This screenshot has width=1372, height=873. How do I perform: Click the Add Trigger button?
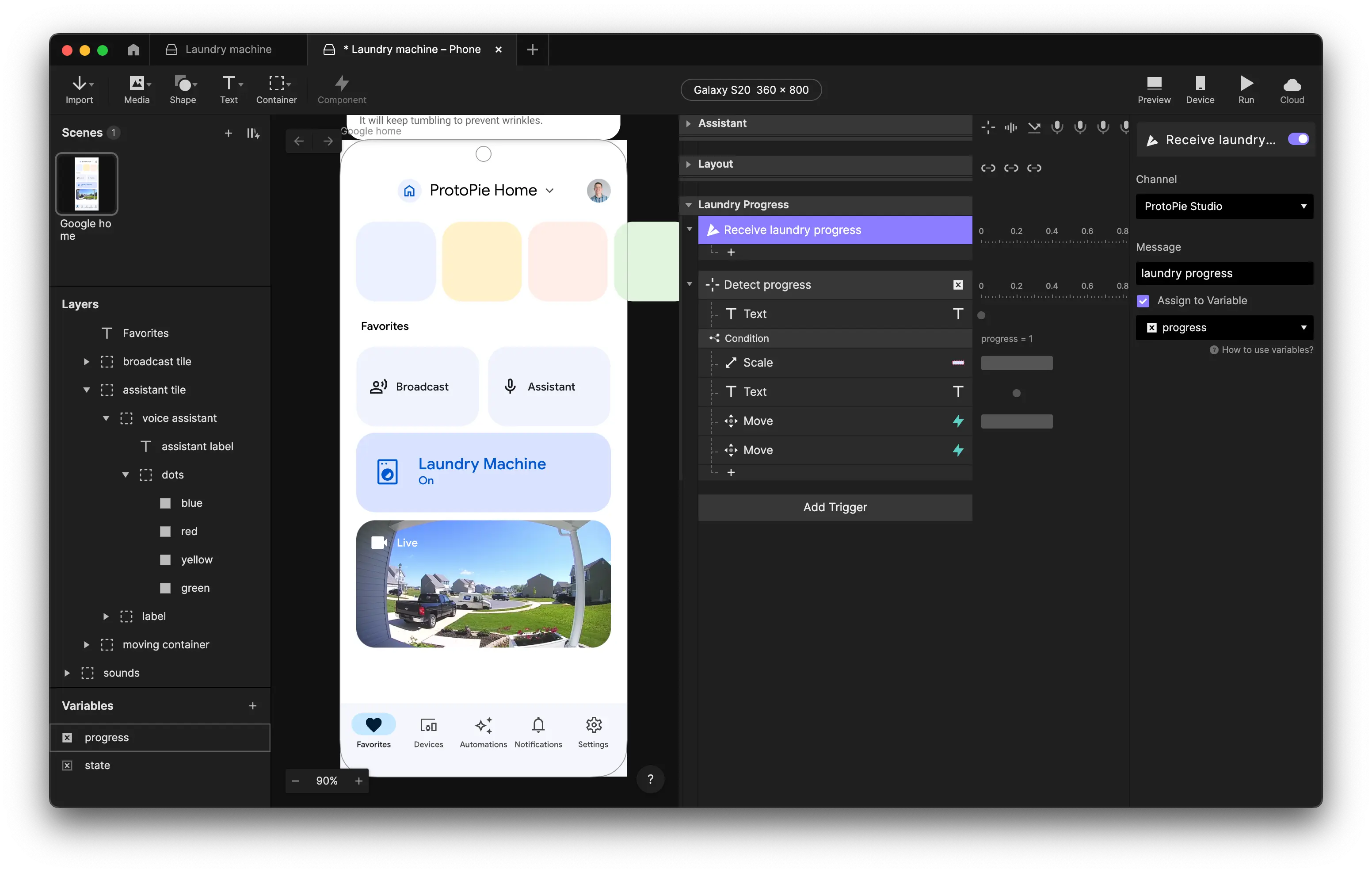835,507
